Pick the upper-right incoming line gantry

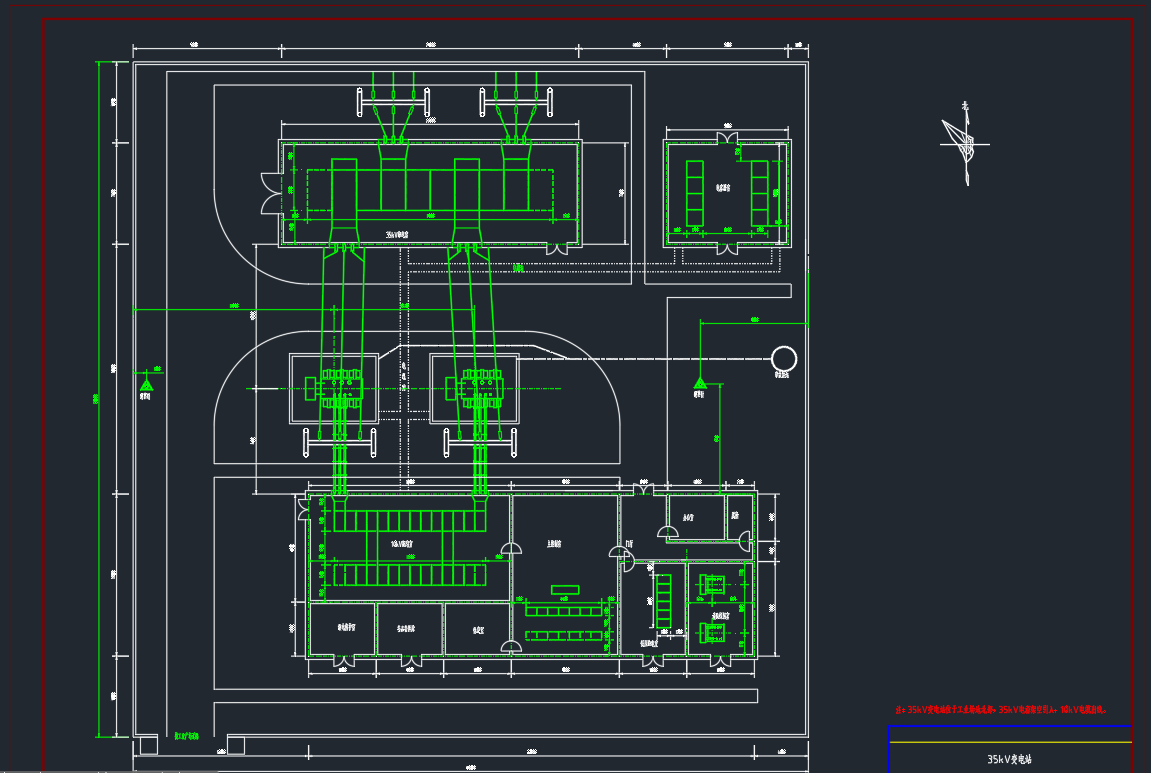pyautogui.click(x=517, y=102)
